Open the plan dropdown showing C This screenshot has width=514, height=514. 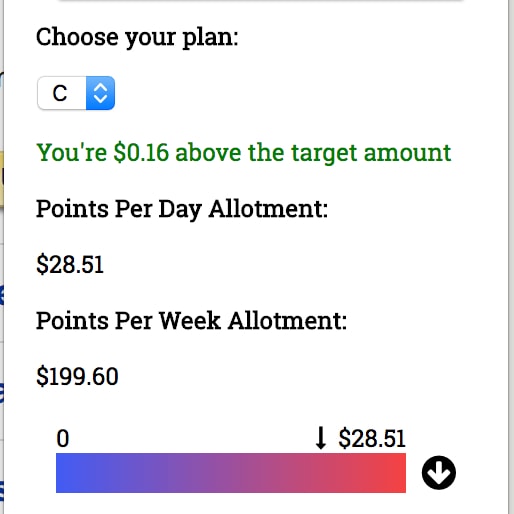tap(76, 93)
